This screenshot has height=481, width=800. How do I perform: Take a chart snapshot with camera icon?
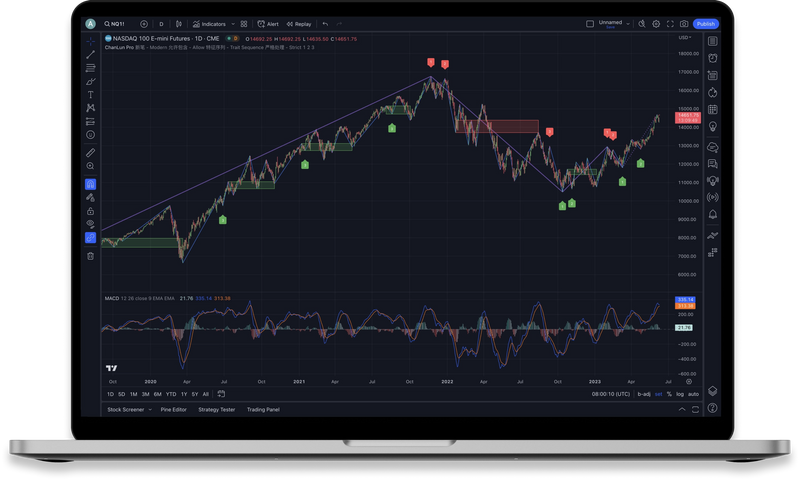[x=684, y=24]
